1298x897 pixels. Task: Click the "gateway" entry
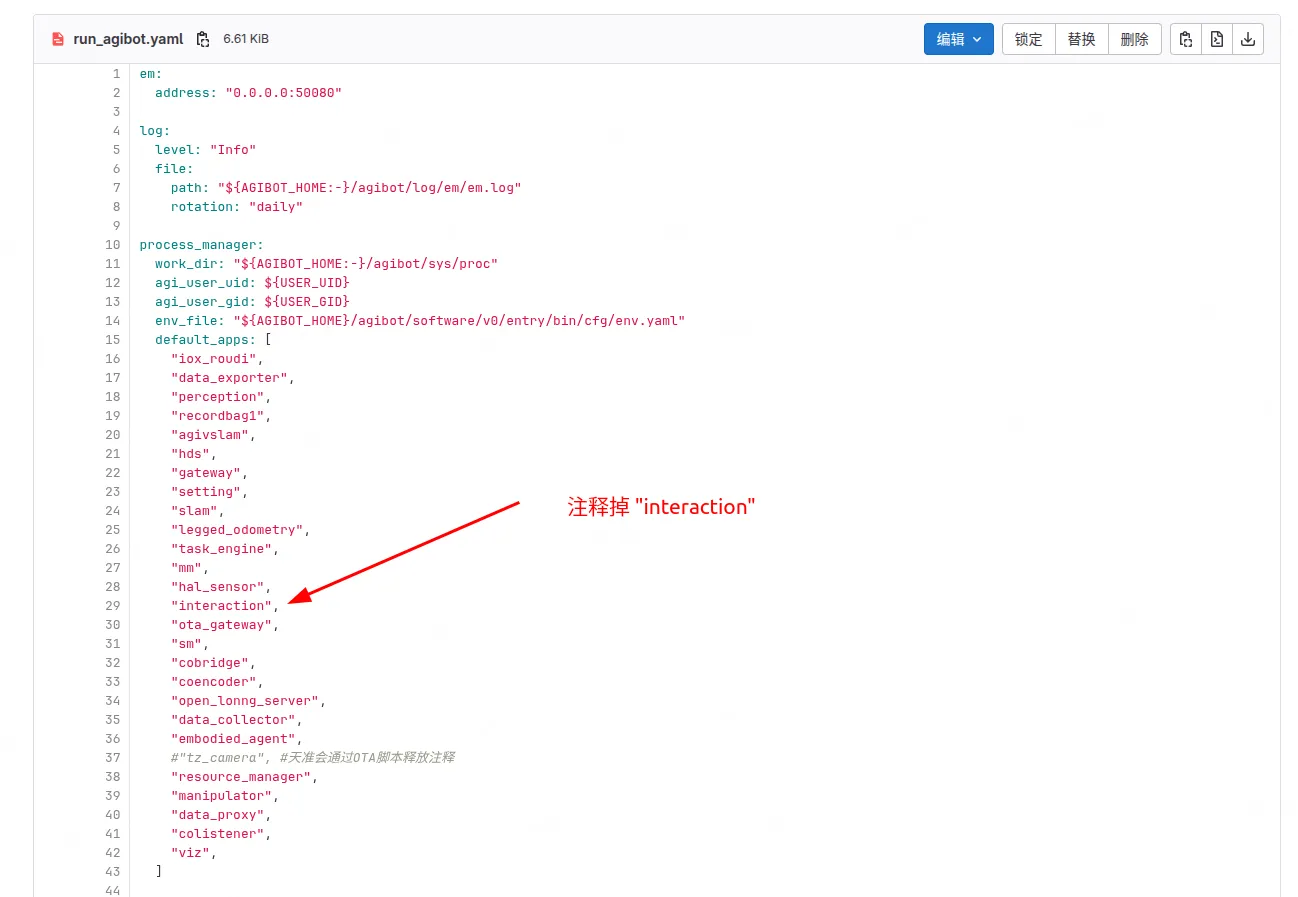pyautogui.click(x=205, y=472)
